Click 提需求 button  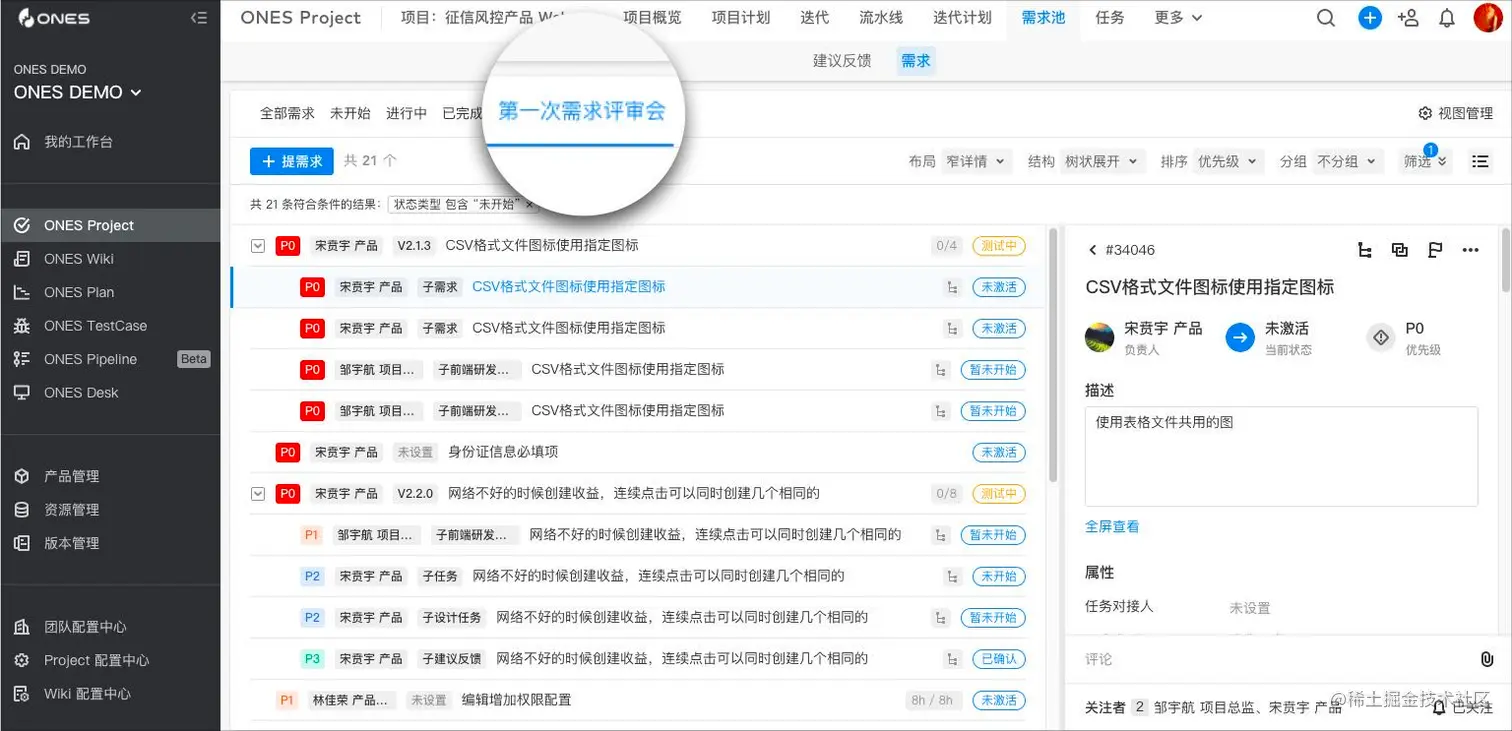click(292, 161)
